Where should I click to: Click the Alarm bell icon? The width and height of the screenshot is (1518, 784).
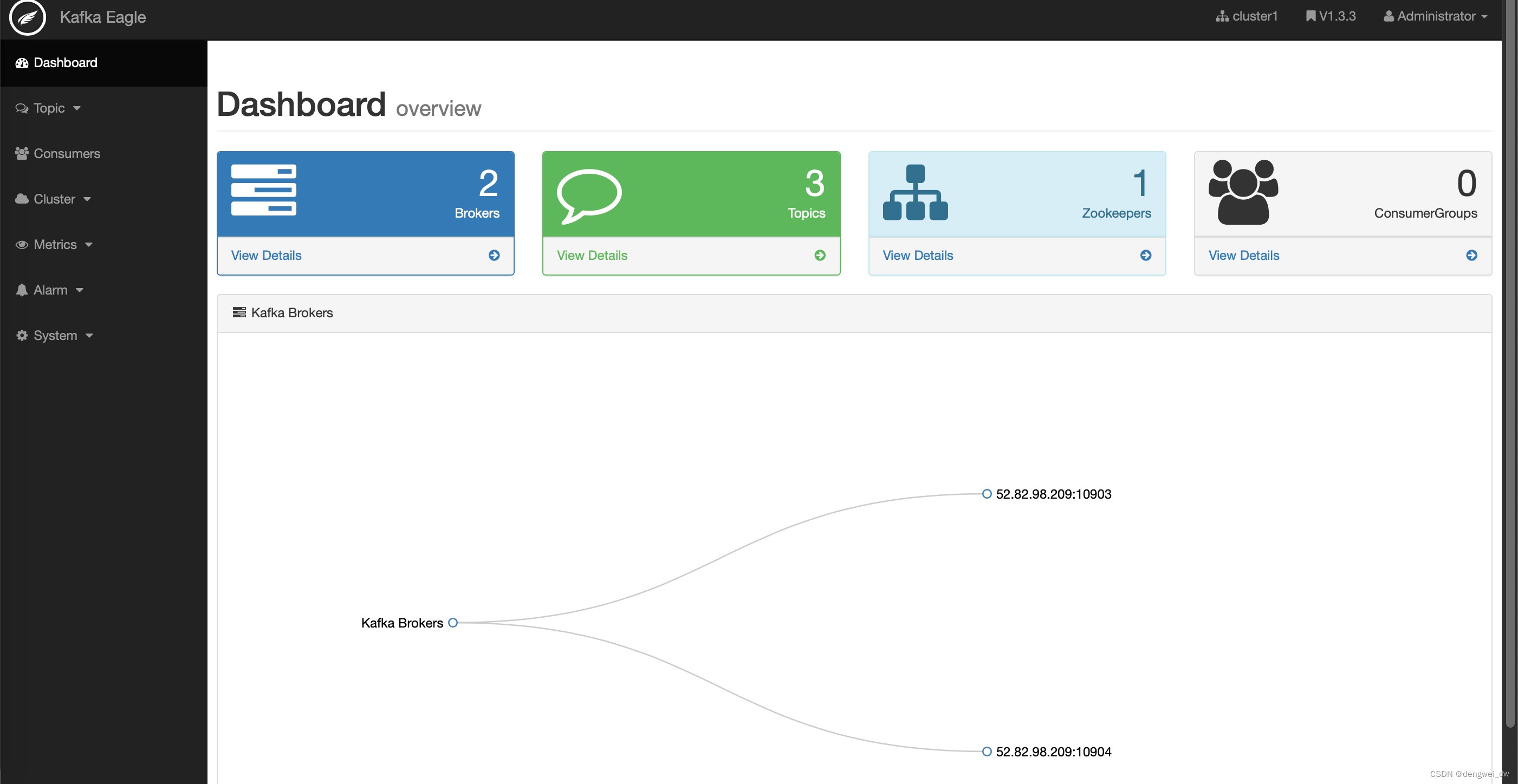pyautogui.click(x=22, y=289)
